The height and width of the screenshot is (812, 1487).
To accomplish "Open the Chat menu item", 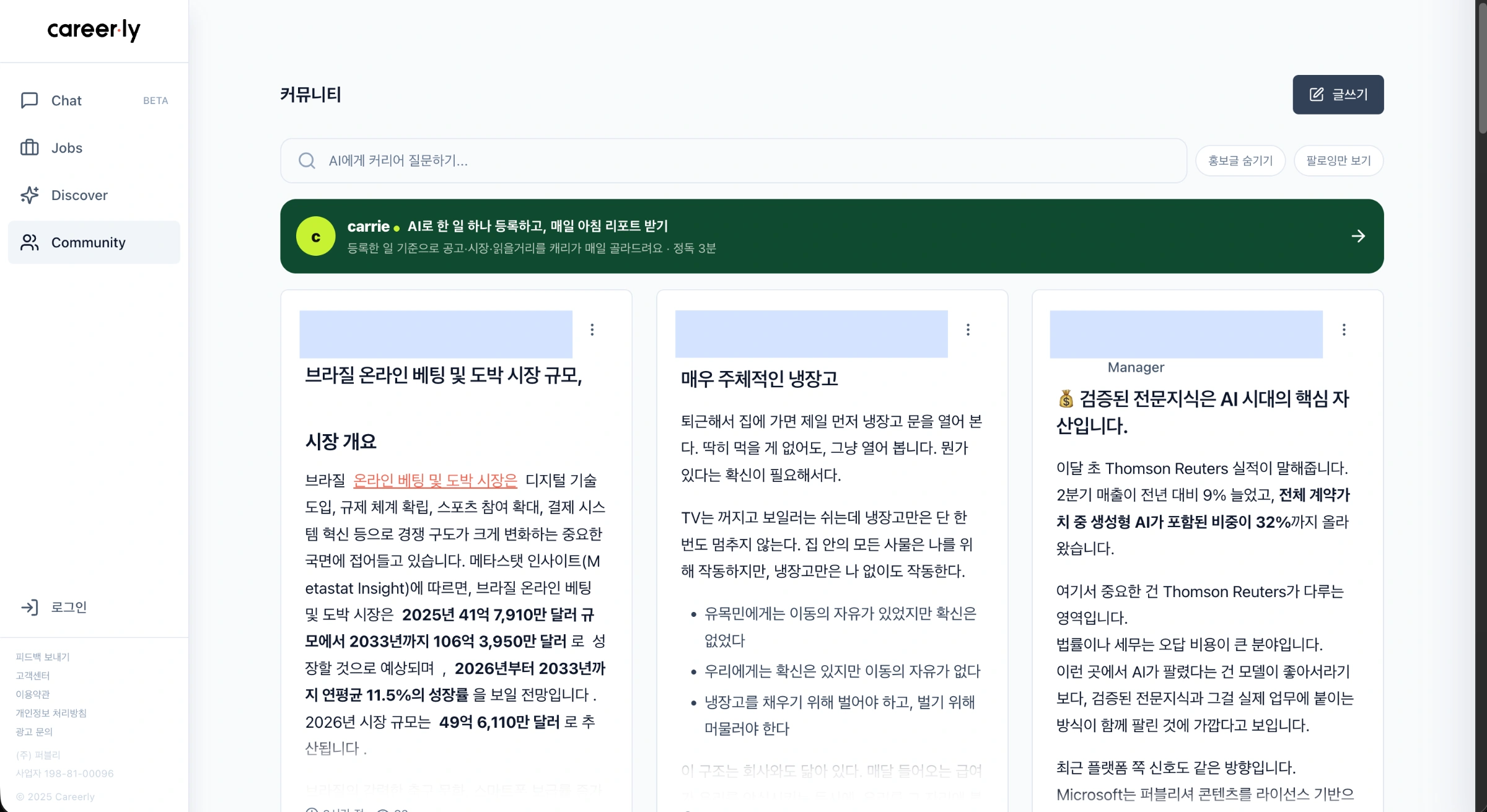I will [x=94, y=100].
